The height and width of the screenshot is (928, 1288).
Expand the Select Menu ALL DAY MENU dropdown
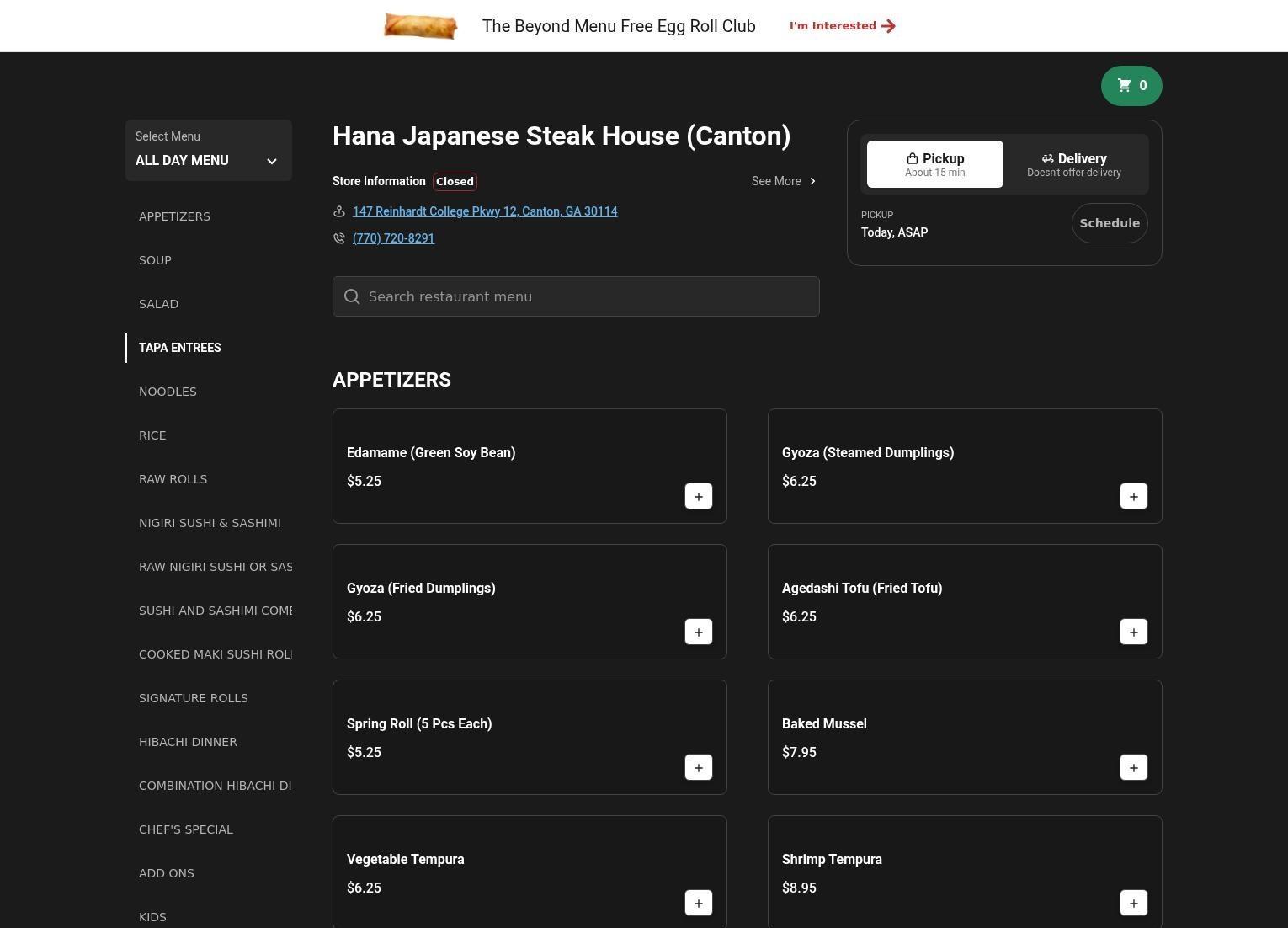point(208,151)
